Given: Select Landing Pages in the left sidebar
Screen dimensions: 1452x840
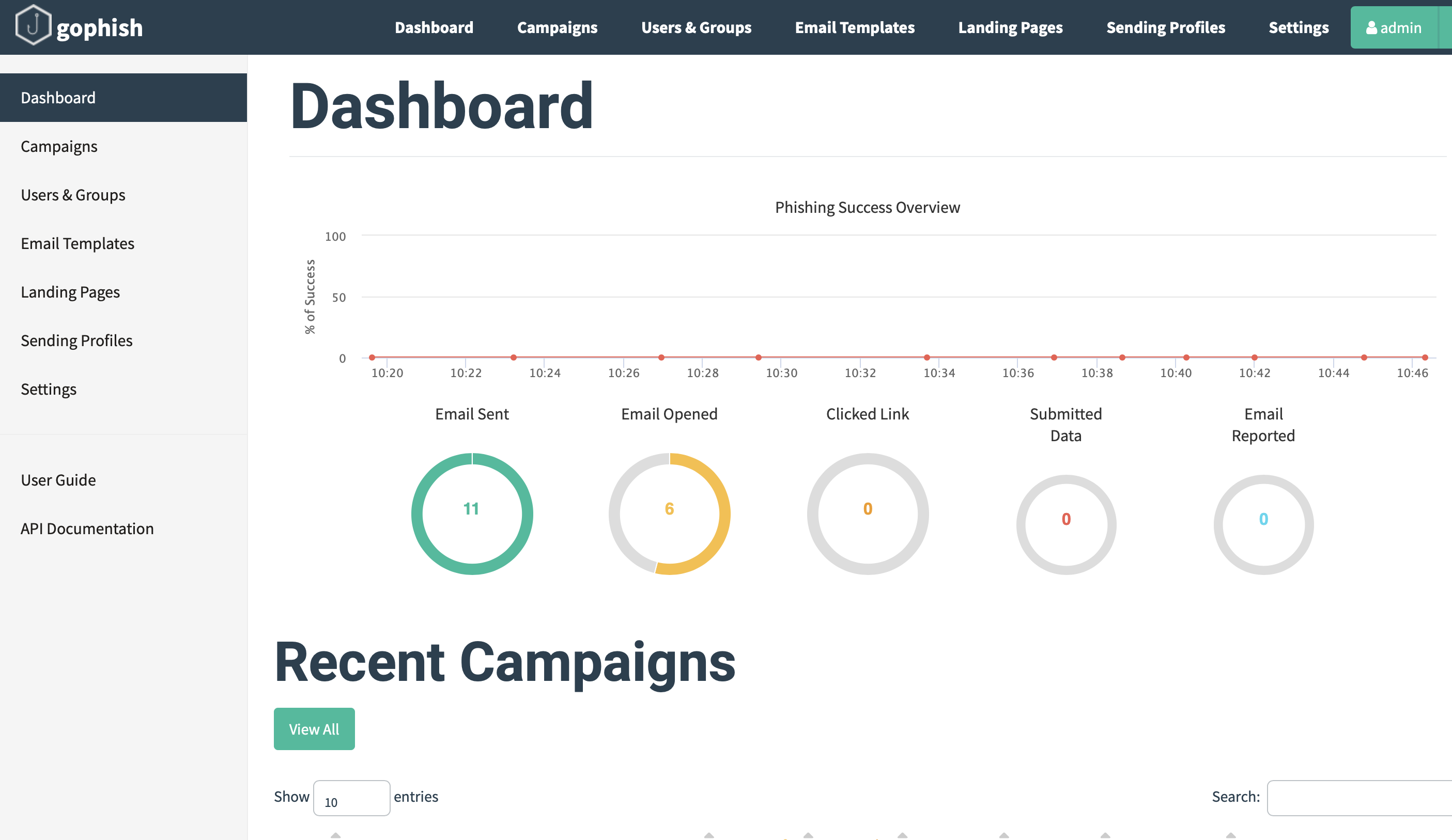Looking at the screenshot, I should pyautogui.click(x=70, y=292).
